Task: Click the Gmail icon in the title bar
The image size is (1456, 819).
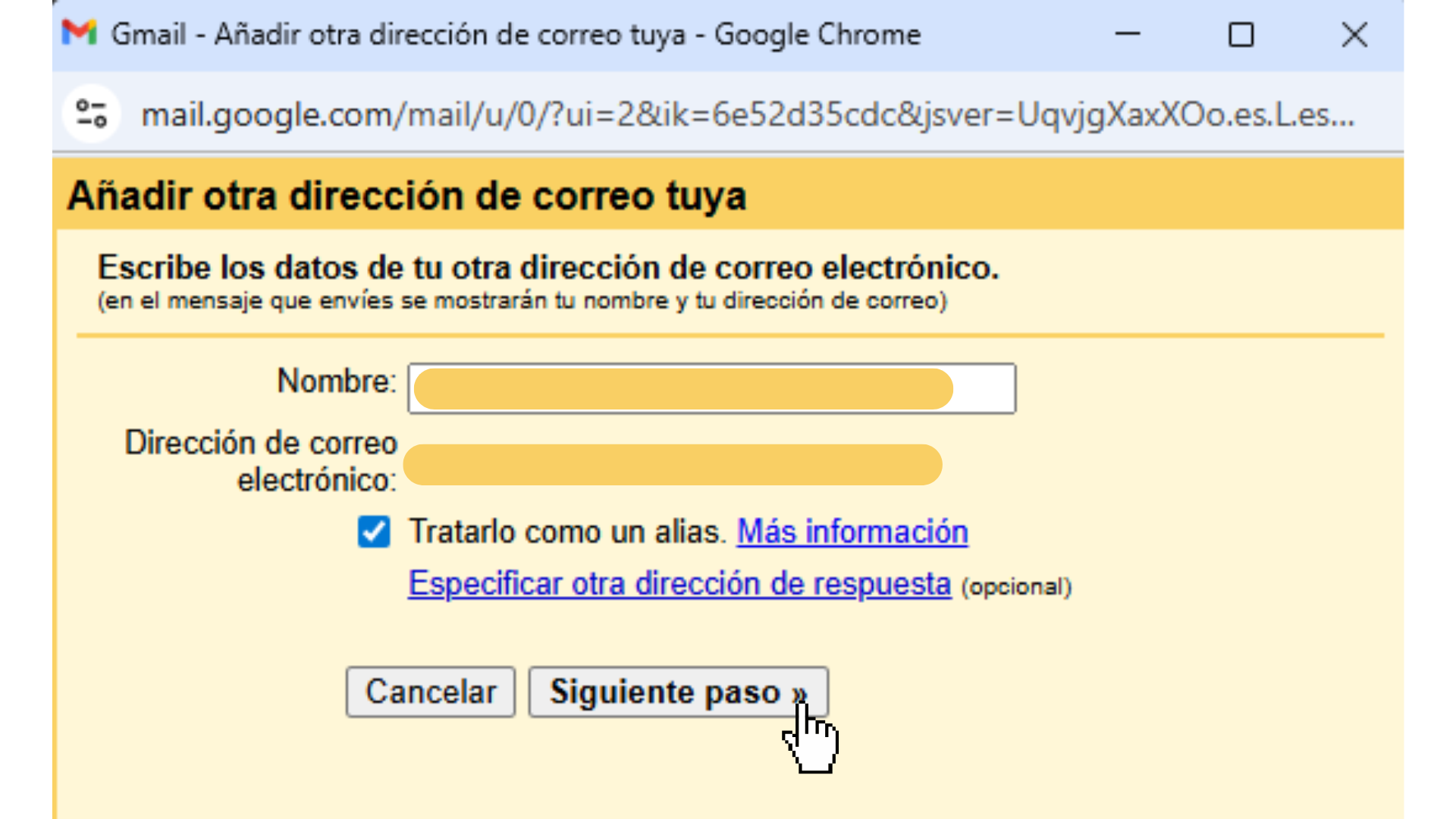Action: [x=80, y=33]
